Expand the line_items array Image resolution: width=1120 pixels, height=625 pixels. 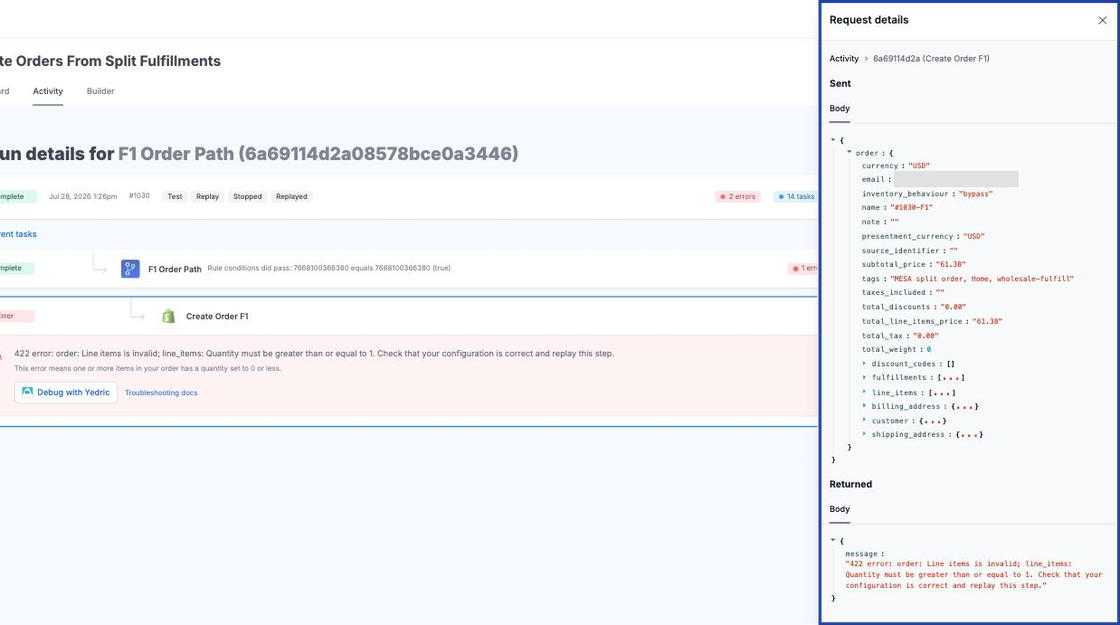pos(864,391)
